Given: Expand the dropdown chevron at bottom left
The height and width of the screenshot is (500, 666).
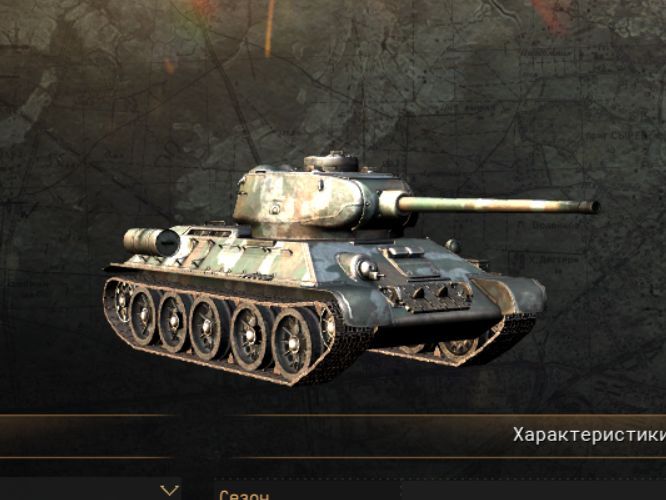Looking at the screenshot, I should [x=170, y=491].
